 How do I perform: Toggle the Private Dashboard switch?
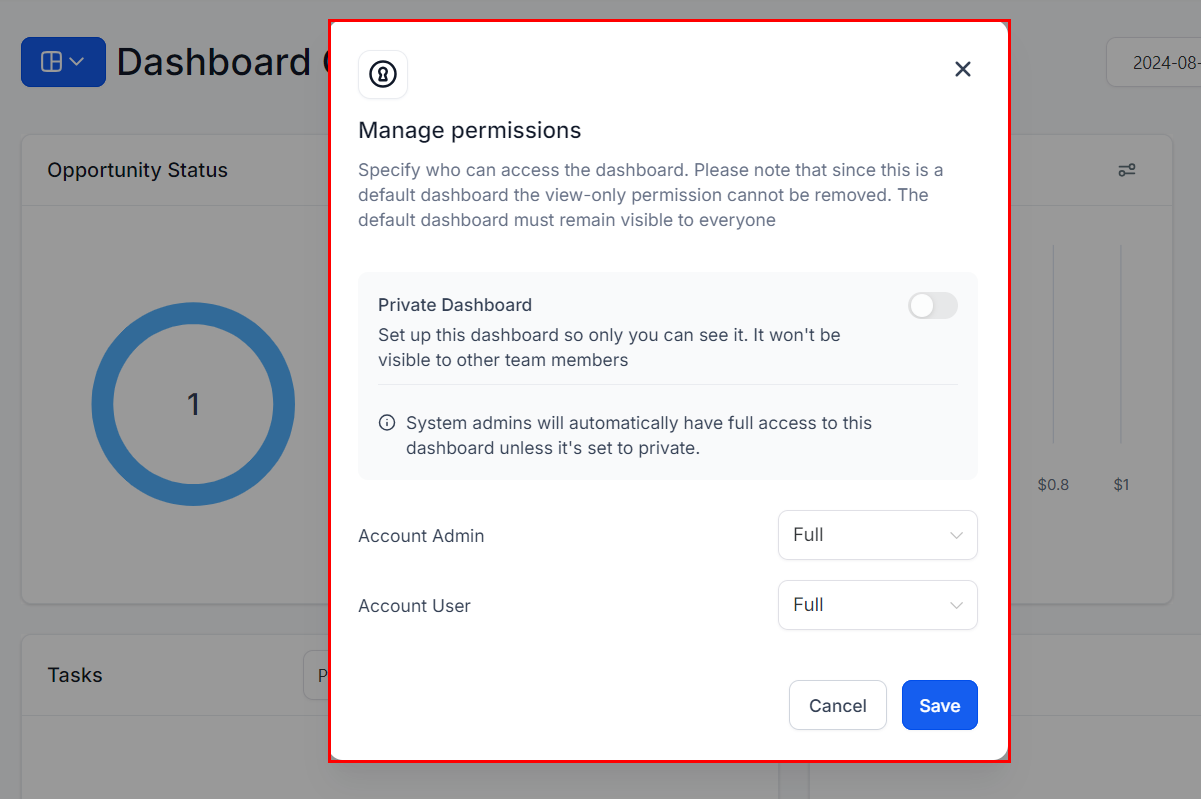[933, 306]
